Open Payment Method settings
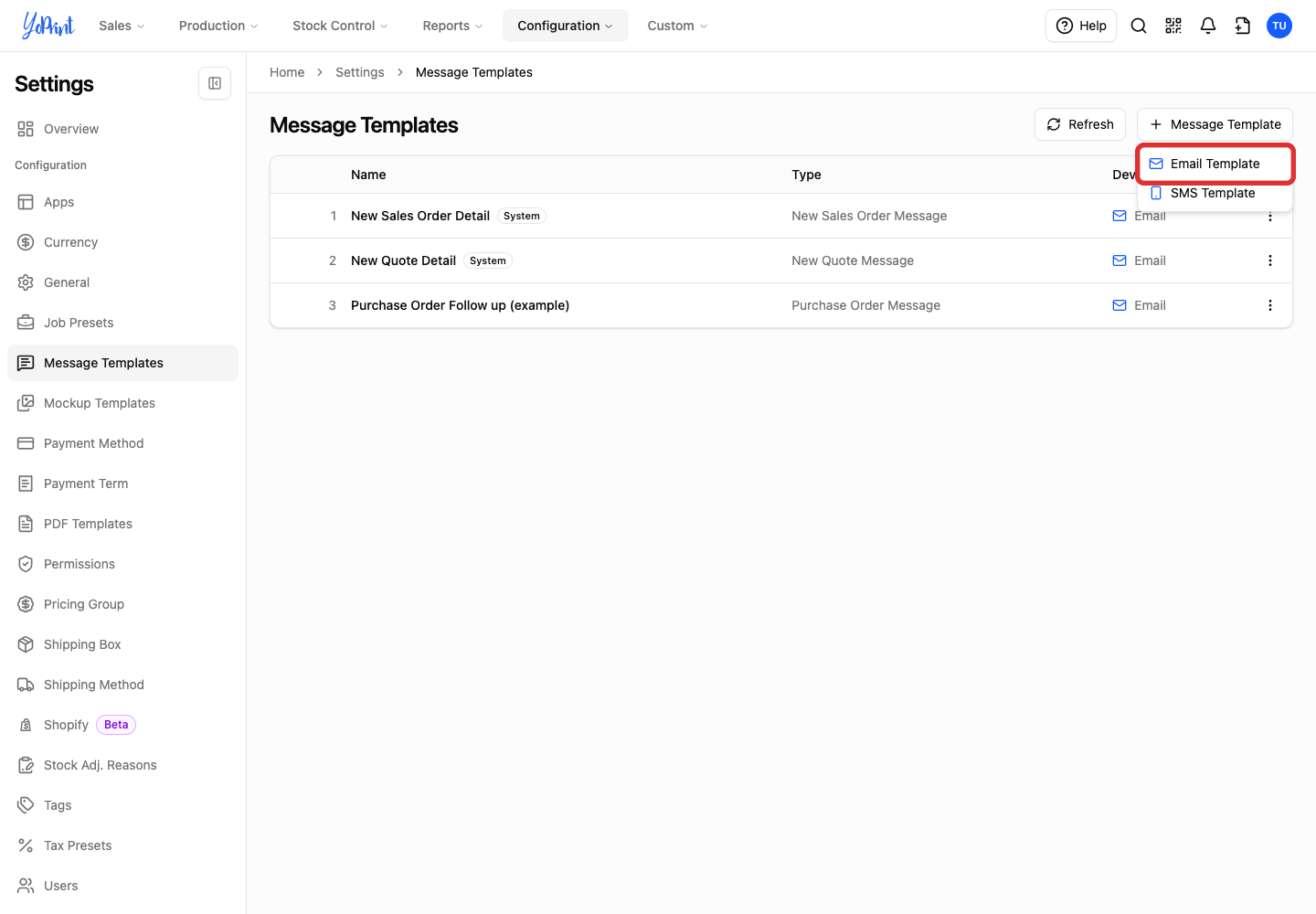This screenshot has height=914, width=1316. [x=122, y=443]
